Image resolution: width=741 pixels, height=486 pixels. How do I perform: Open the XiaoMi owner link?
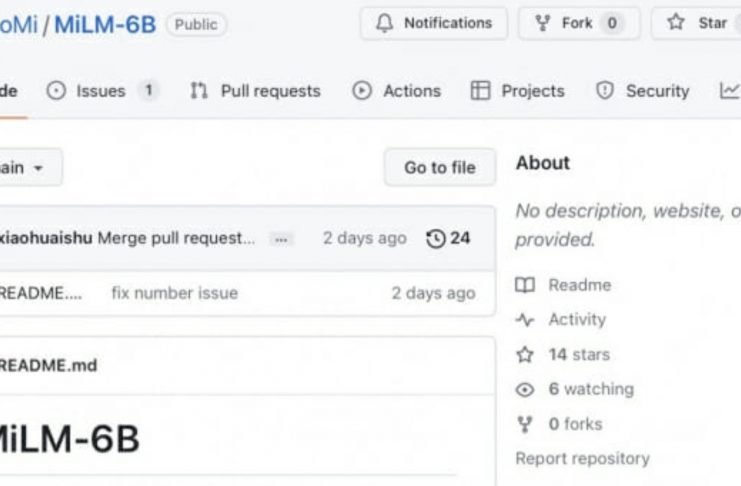click(18, 24)
